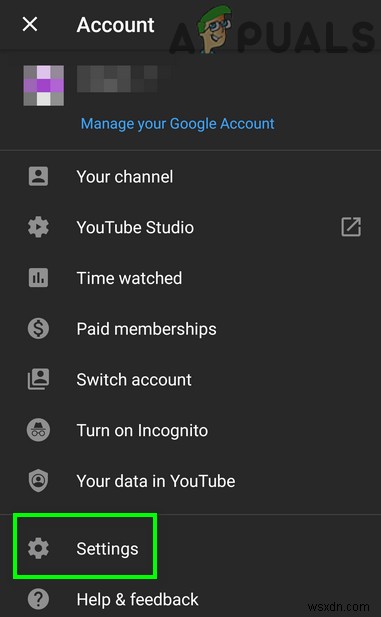
Task: Tap the Switch account stacked-person icon
Action: tap(38, 379)
